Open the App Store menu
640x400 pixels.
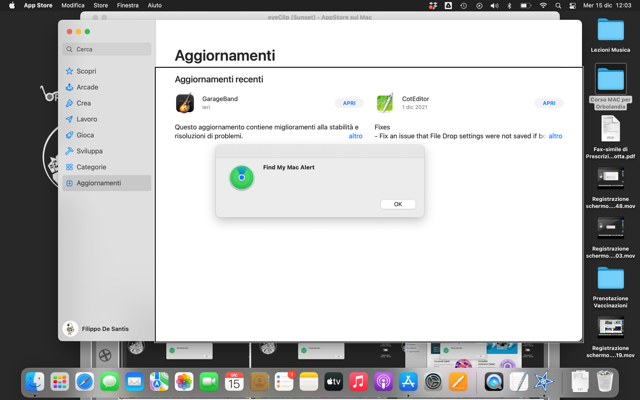38,5
